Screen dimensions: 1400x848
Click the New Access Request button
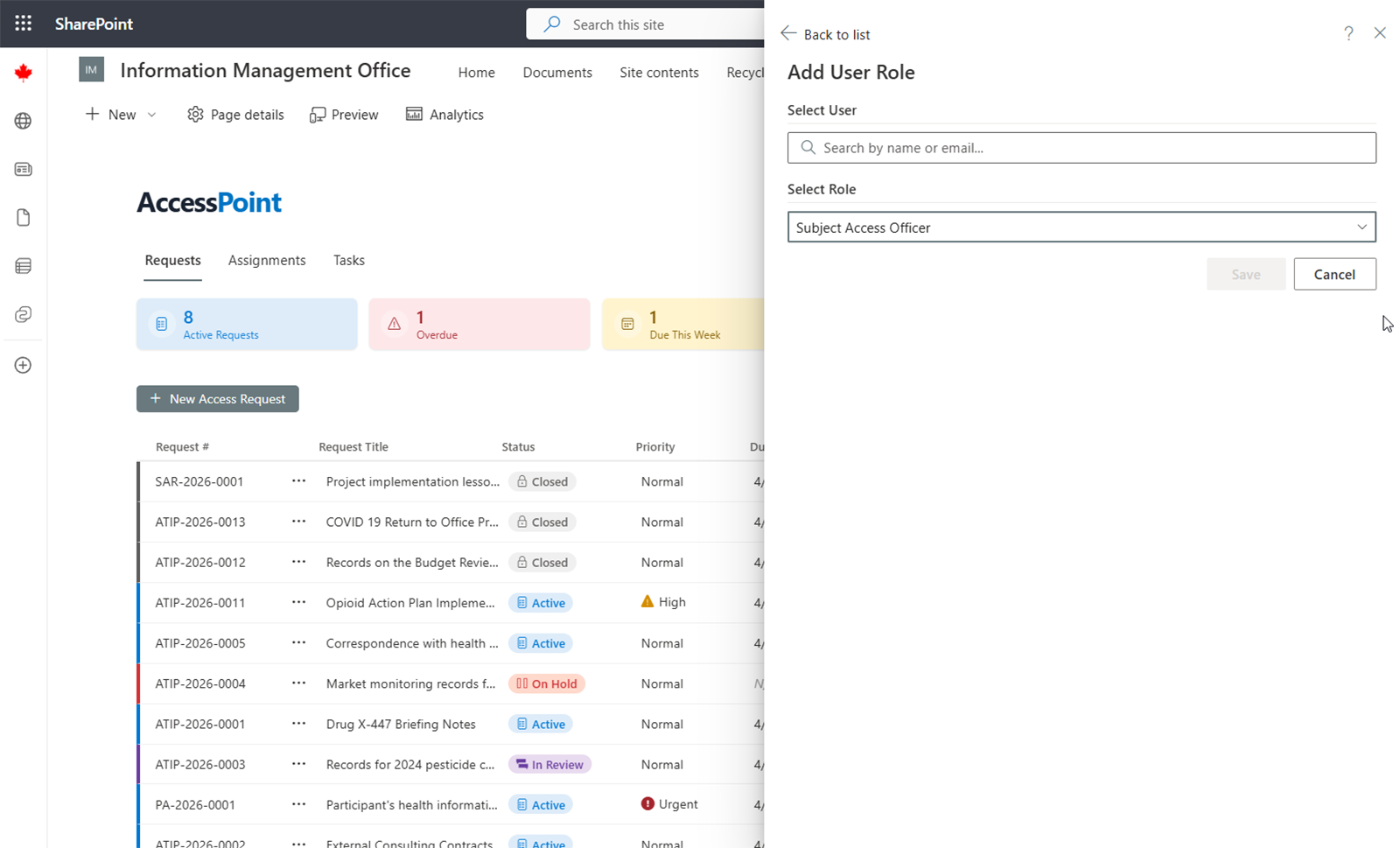click(x=218, y=399)
